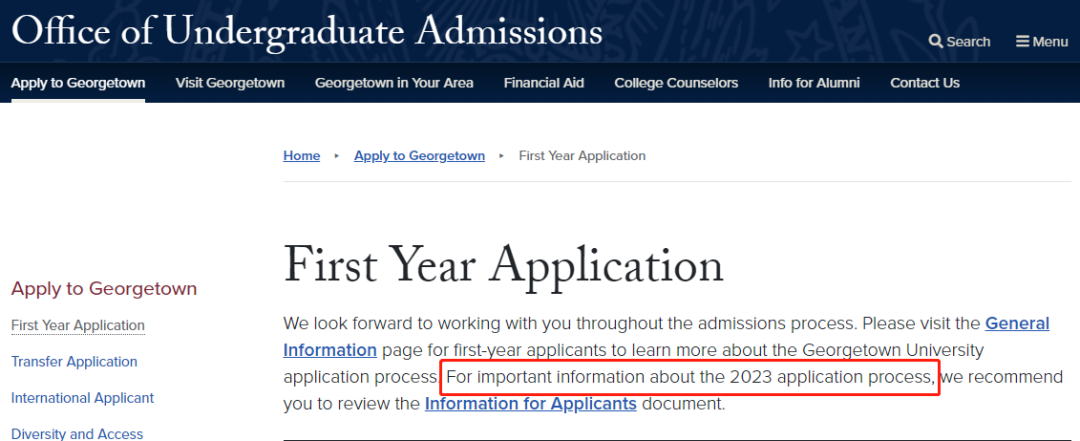Screen dimensions: 1080x441
Task: Click Office of Undergraduate Admissions title
Action: pyautogui.click(x=307, y=30)
